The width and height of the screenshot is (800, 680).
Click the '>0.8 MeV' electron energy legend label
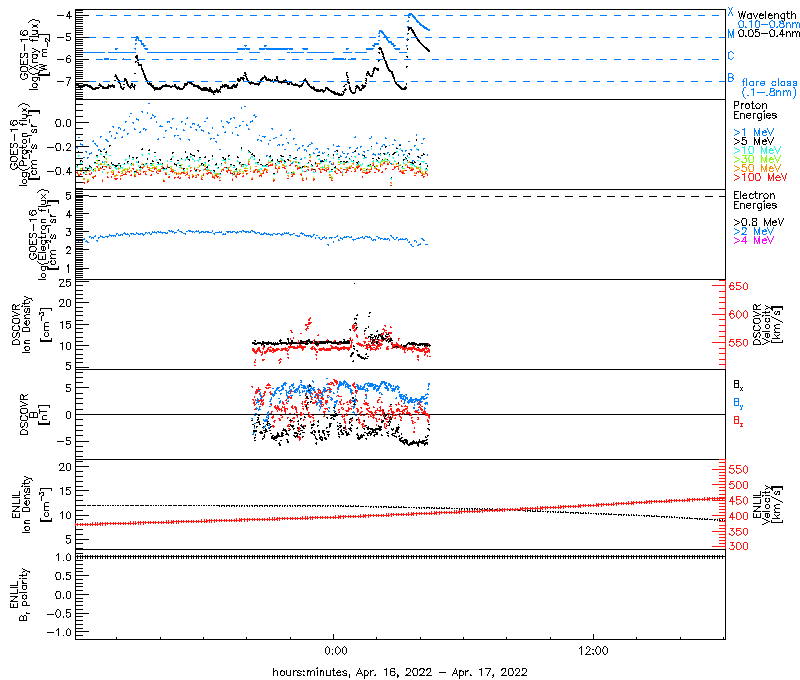tap(759, 222)
